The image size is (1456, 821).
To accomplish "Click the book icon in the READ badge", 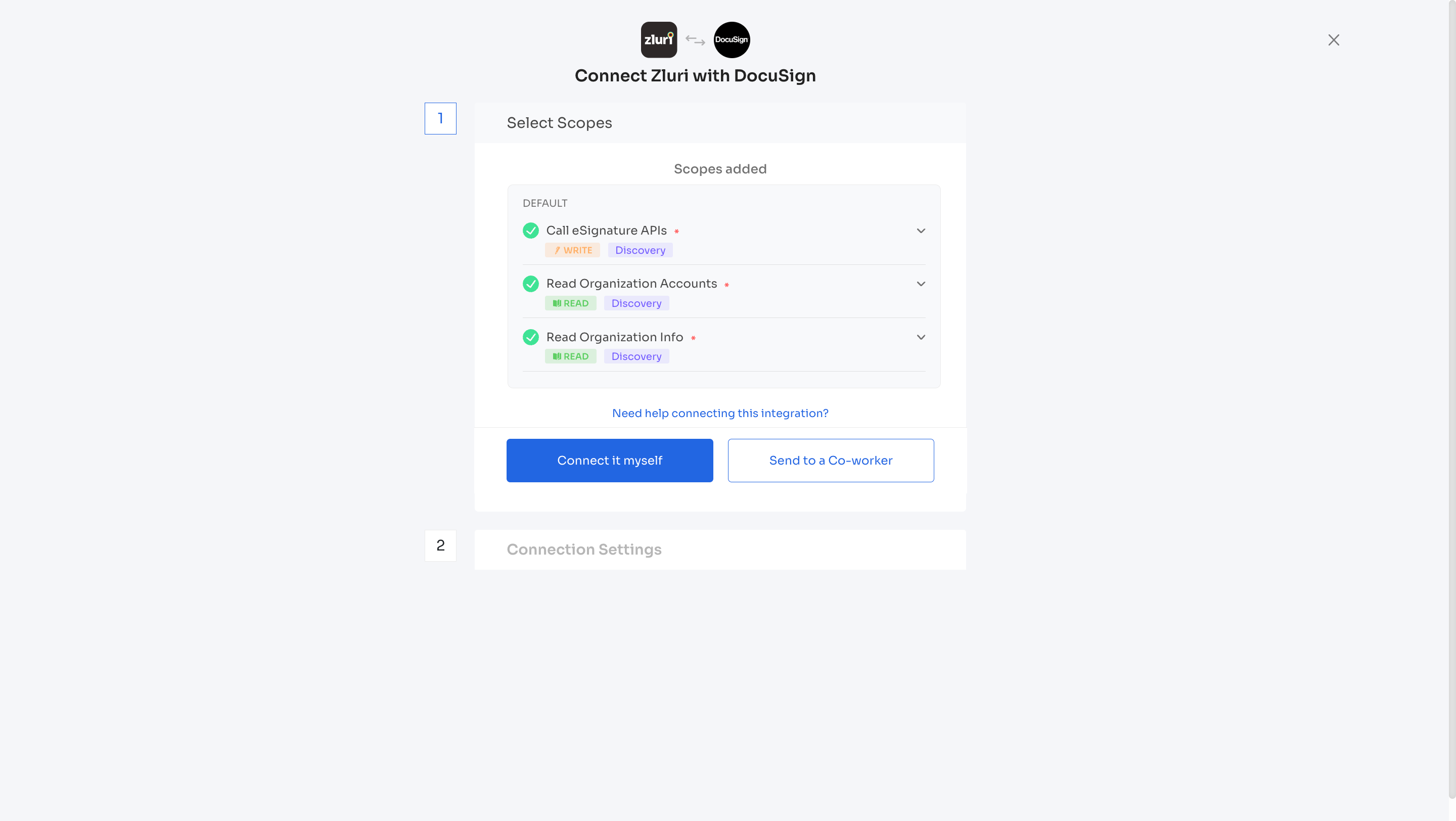I will pyautogui.click(x=557, y=303).
